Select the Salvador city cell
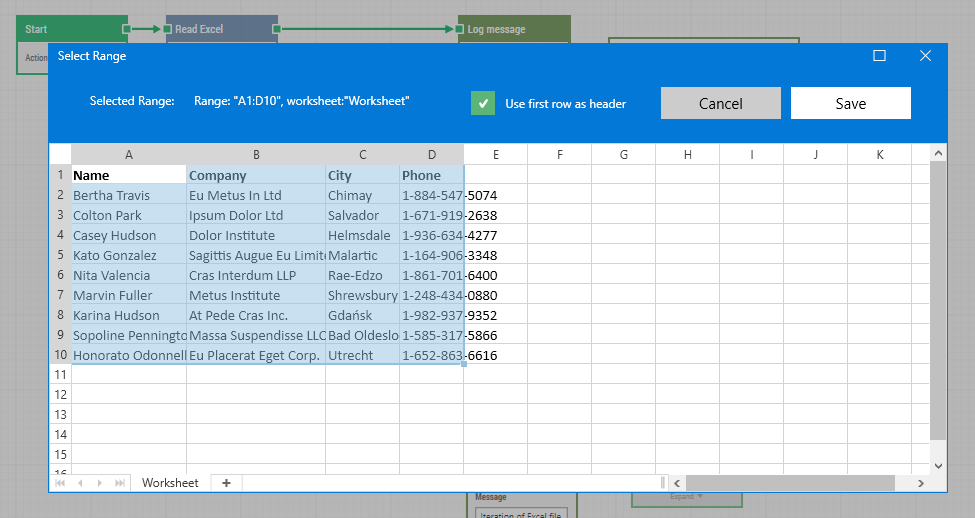This screenshot has height=518, width=975. click(363, 215)
